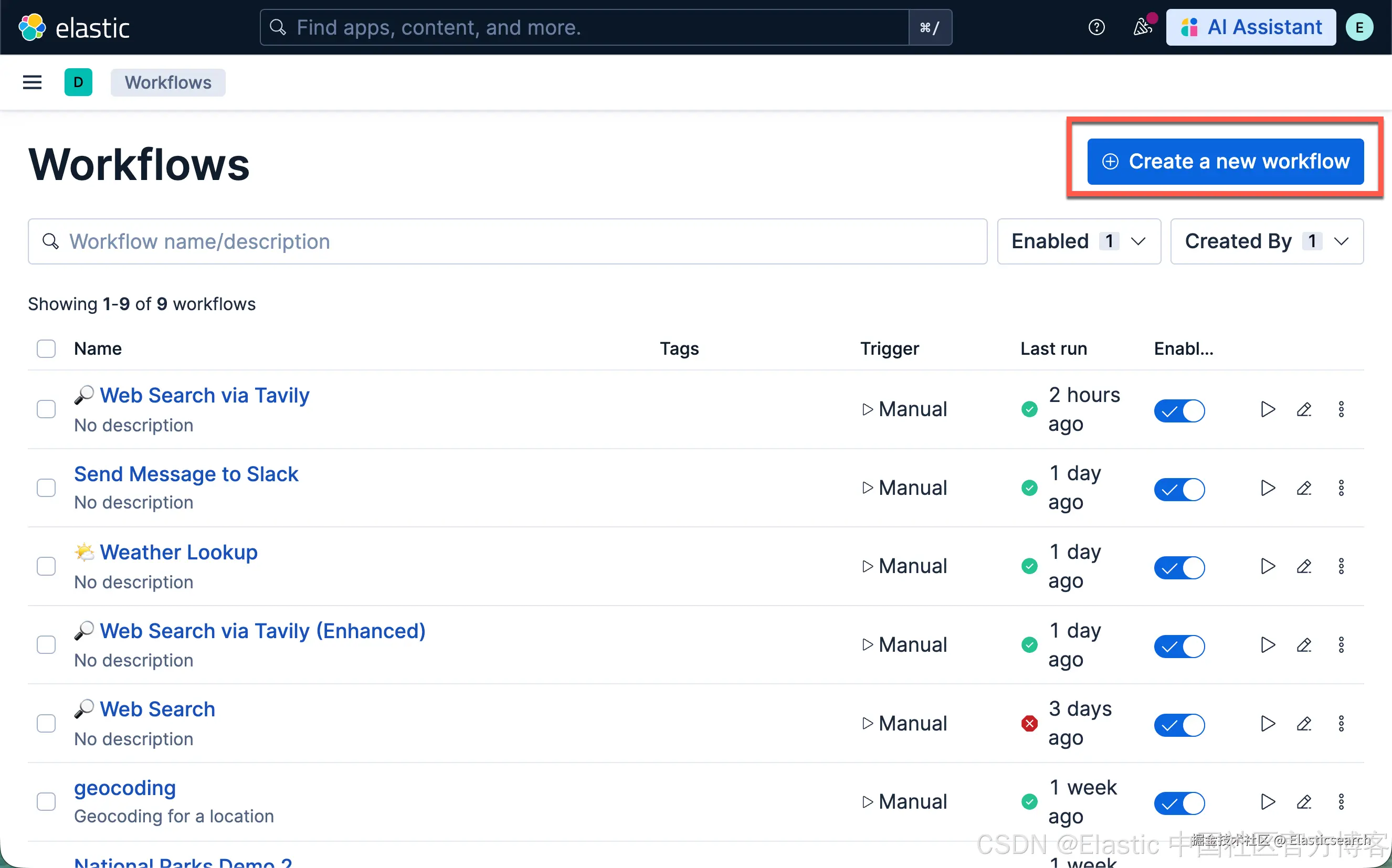Select all workflows with header checkbox
The image size is (1392, 868).
tap(46, 348)
